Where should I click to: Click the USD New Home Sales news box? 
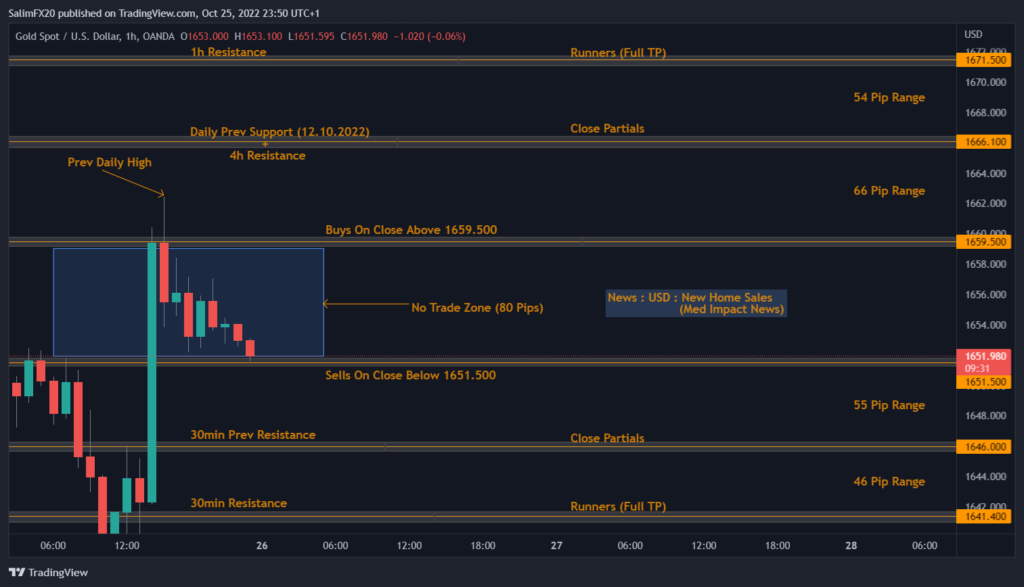pyautogui.click(x=695, y=304)
